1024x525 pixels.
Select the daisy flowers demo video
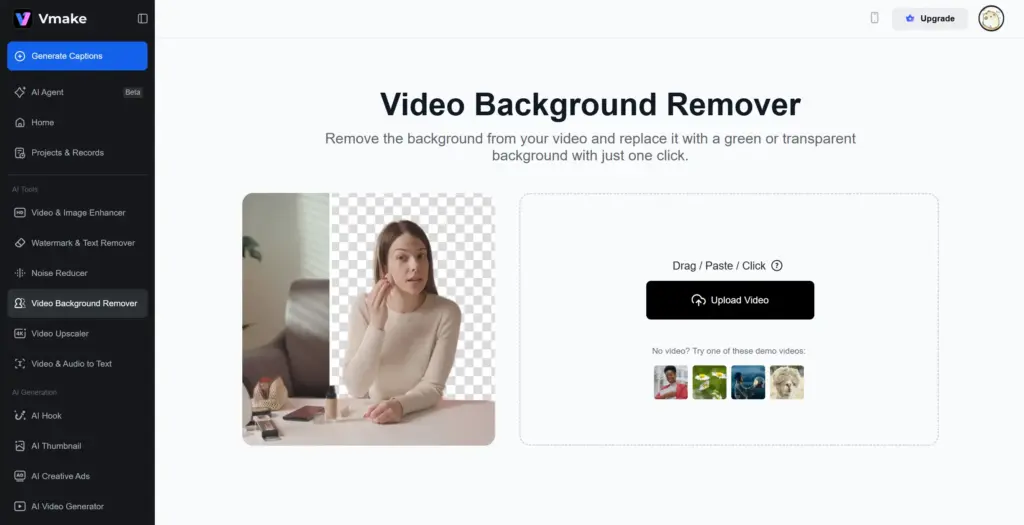point(709,382)
